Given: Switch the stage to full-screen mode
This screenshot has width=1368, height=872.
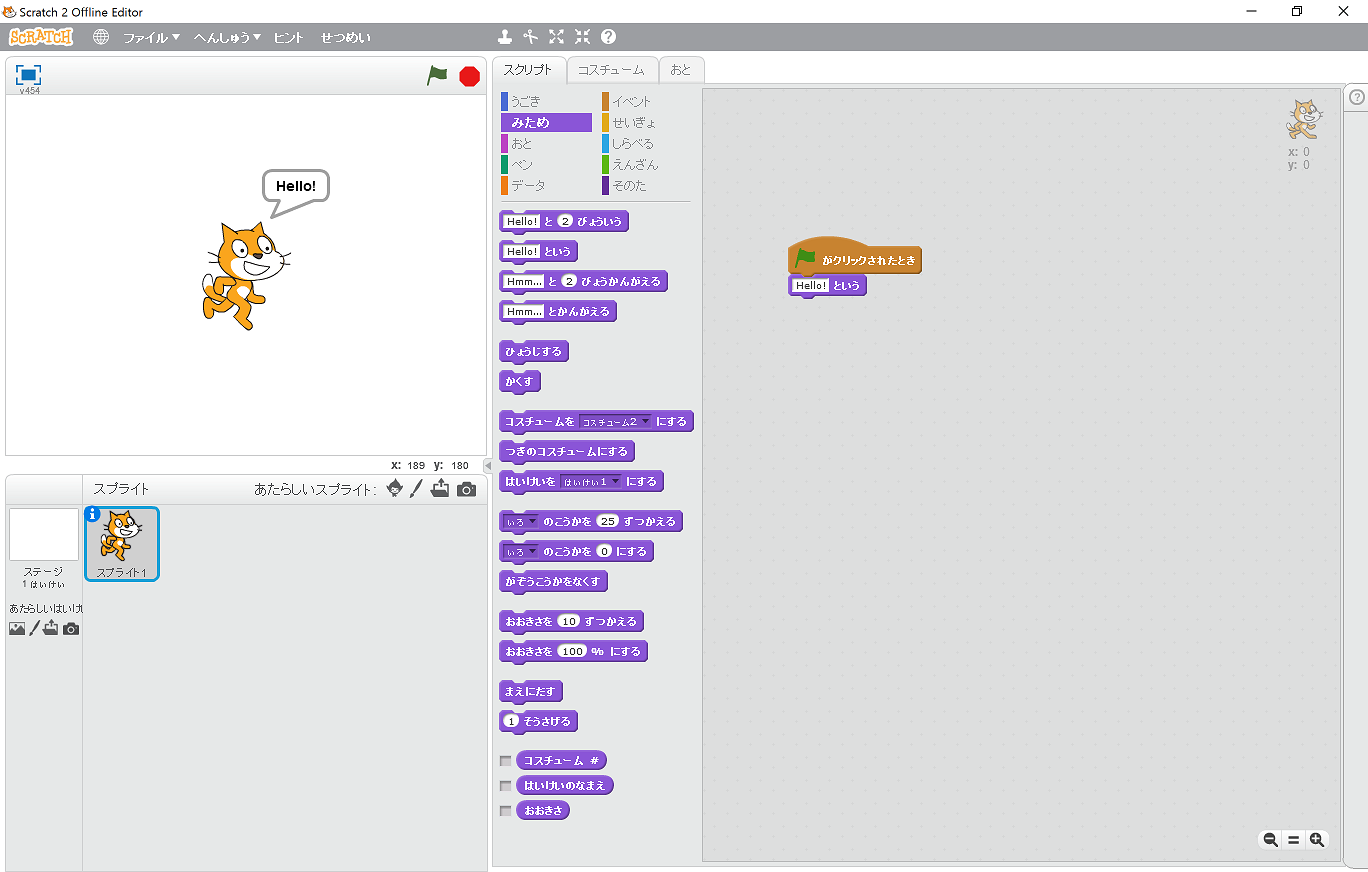Looking at the screenshot, I should 29,75.
